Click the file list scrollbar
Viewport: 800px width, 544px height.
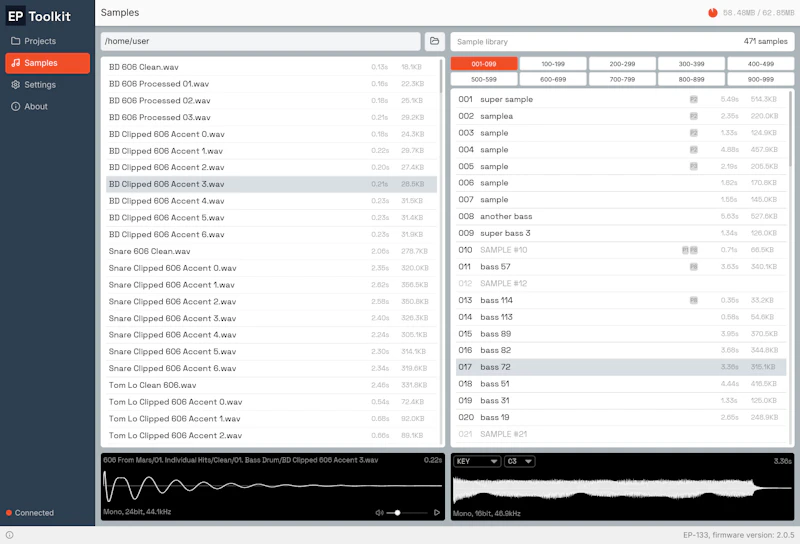point(442,76)
